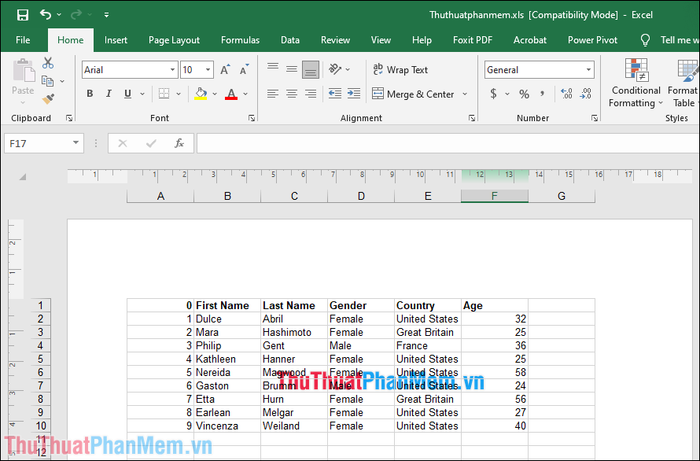Click the Increase Decimal icon
The width and height of the screenshot is (700, 461).
[567, 94]
